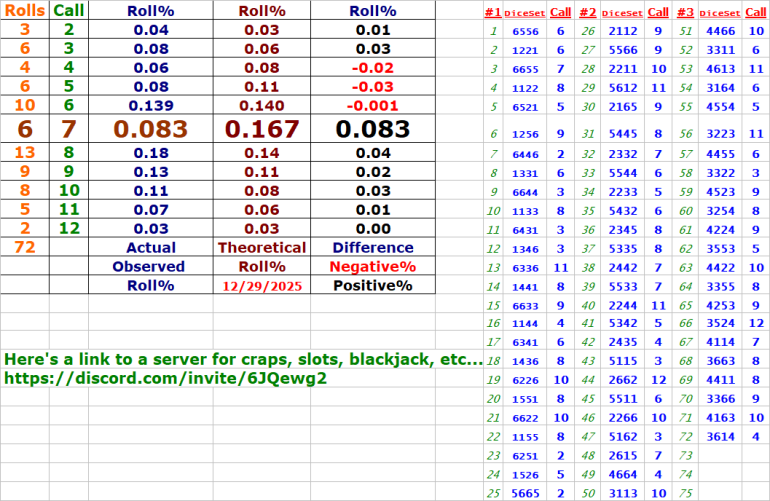The image size is (770, 501).
Task: Click the red -0.001 difference cell
Action: point(372,105)
